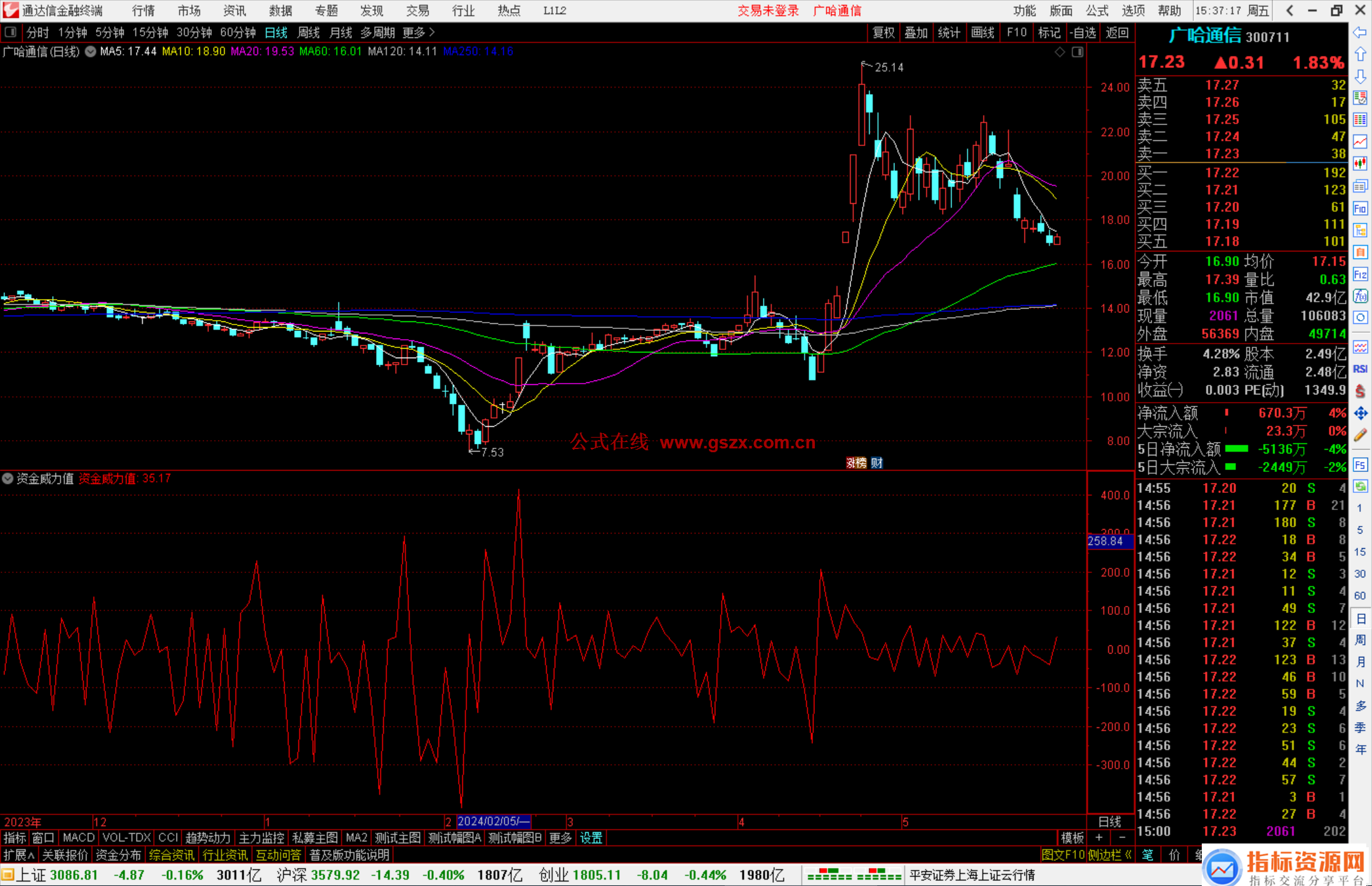The image size is (1372, 886).
Task: Click the red-green market breadth bars in status bar
Action: point(854,875)
